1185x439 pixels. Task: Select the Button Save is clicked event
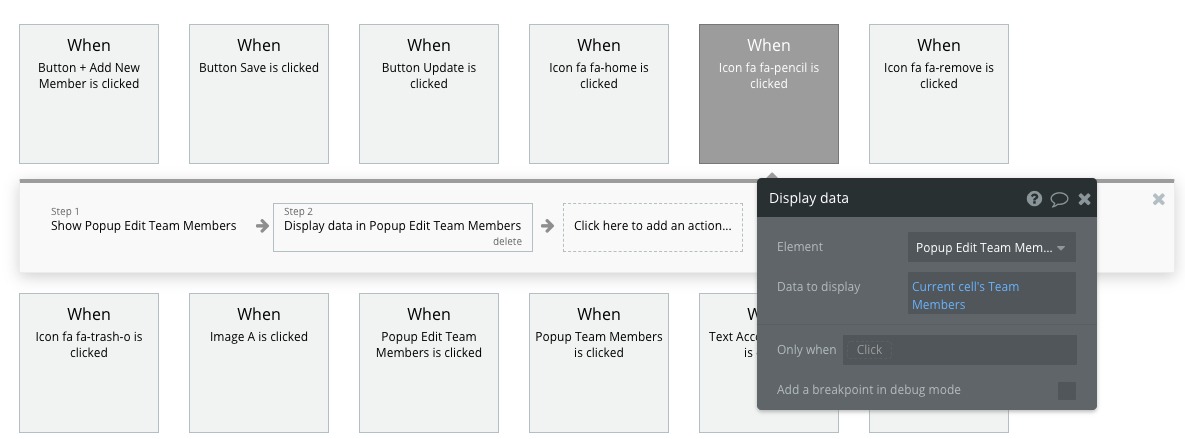pos(259,93)
